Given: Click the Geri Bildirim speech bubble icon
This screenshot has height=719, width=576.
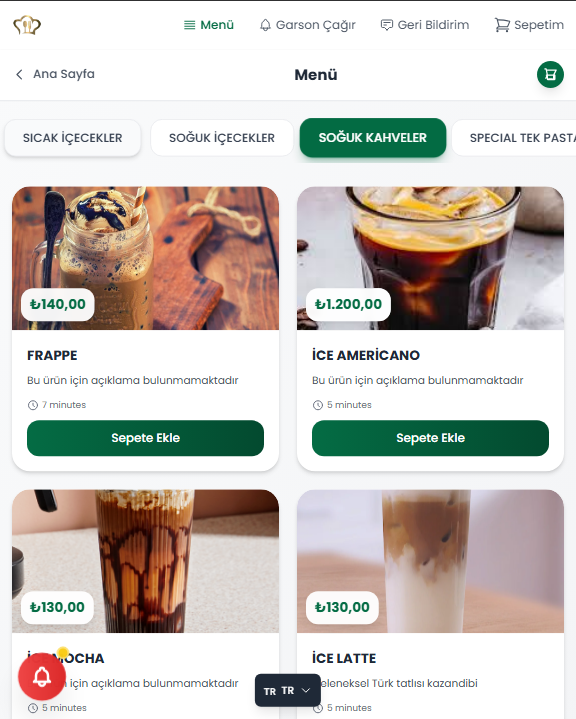Looking at the screenshot, I should pos(387,25).
